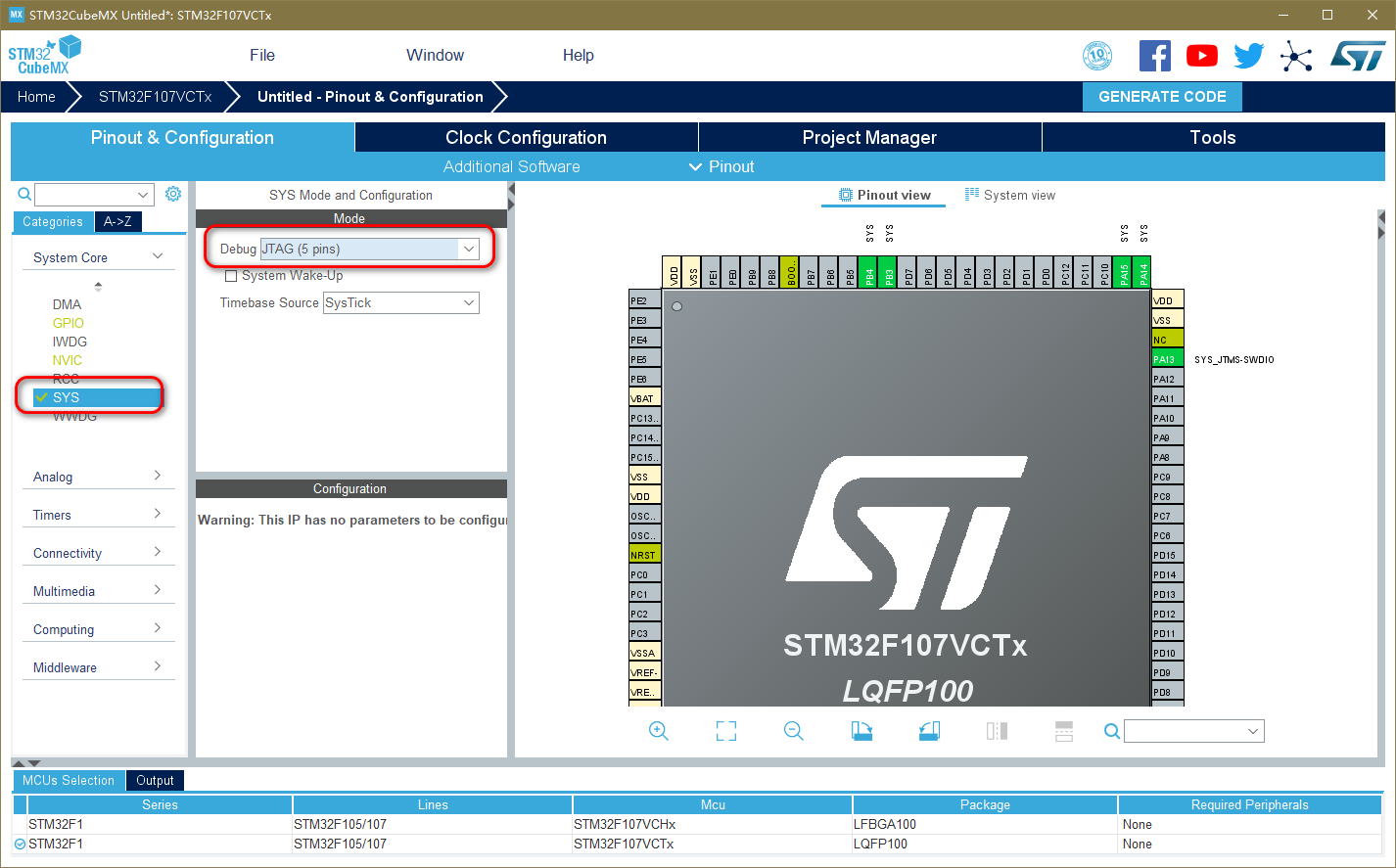Click the Series column header

[160, 804]
